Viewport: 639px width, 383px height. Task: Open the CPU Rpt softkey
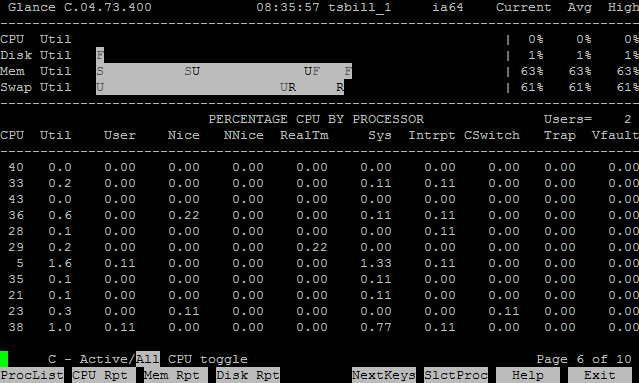click(104, 375)
